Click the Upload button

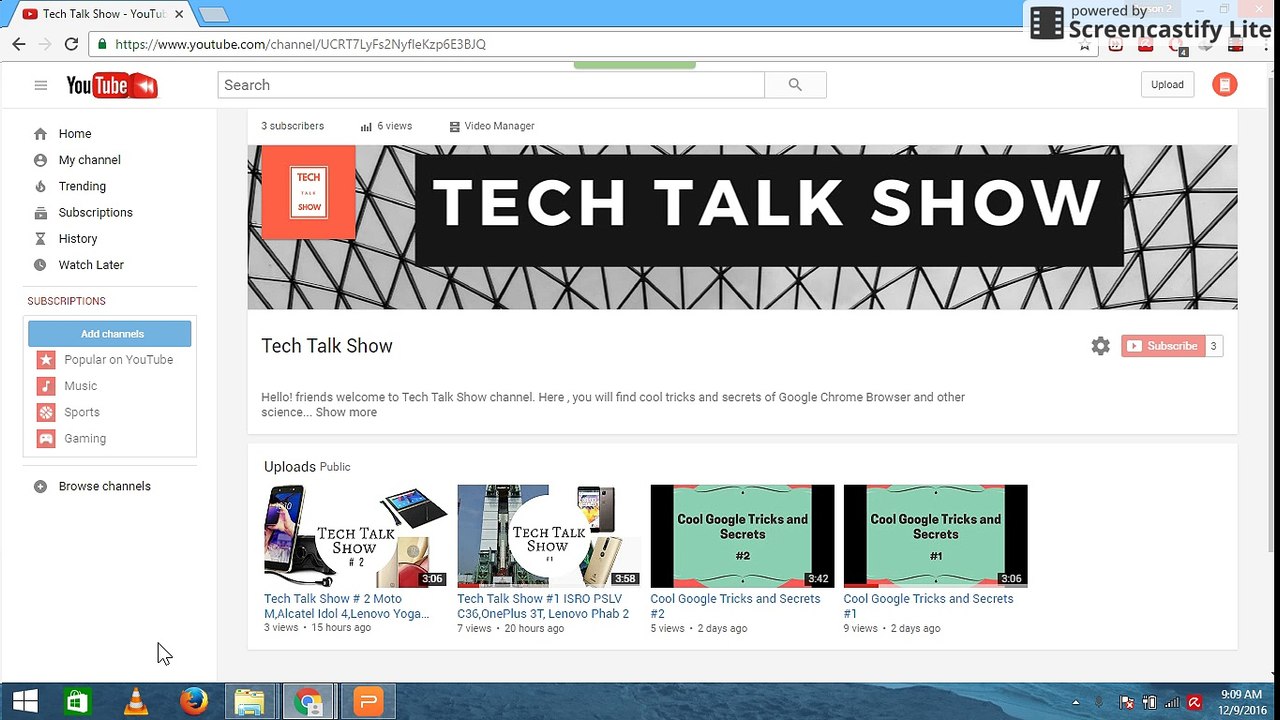pos(1167,85)
